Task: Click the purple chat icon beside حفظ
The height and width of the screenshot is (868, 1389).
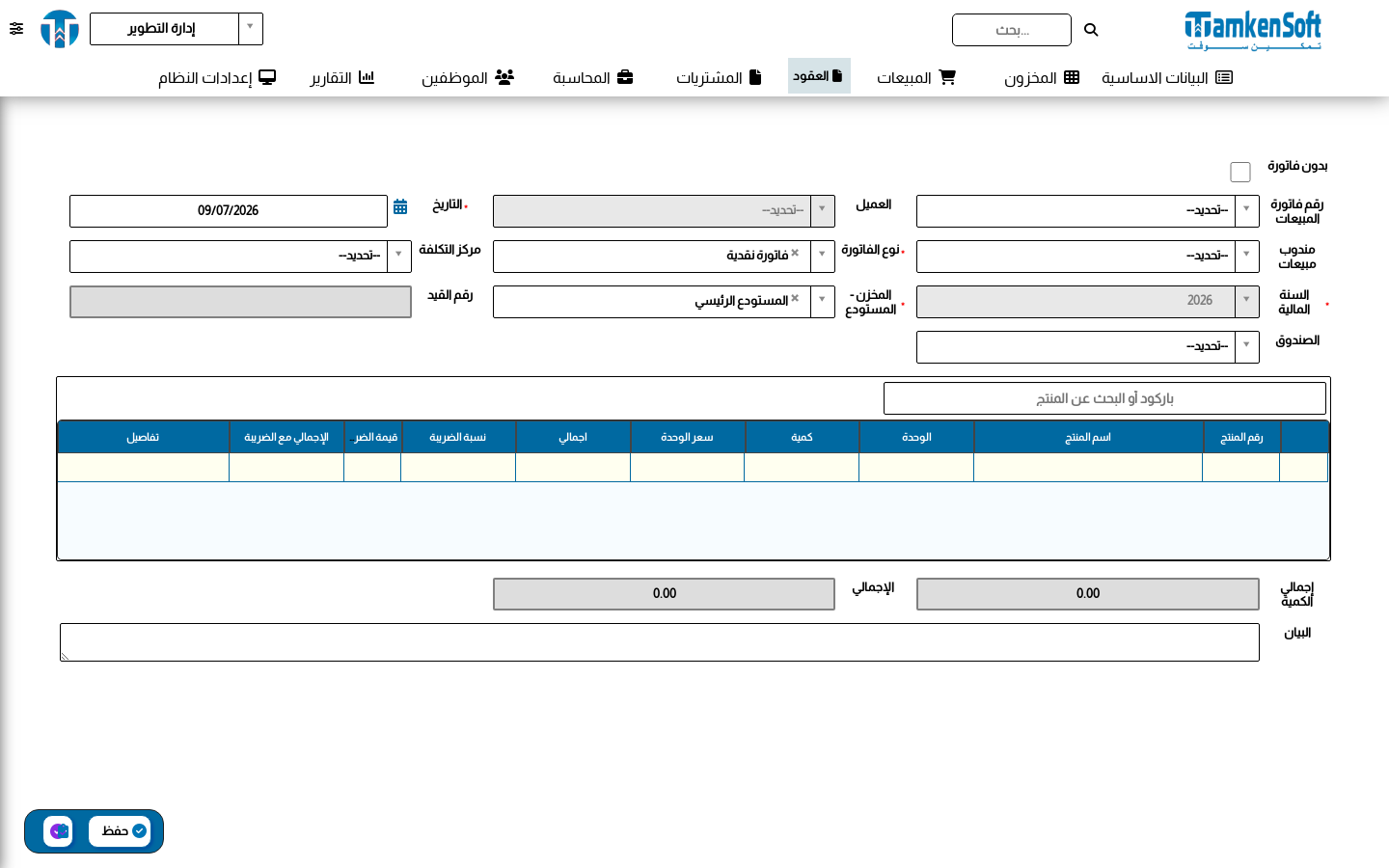Action: point(59,831)
